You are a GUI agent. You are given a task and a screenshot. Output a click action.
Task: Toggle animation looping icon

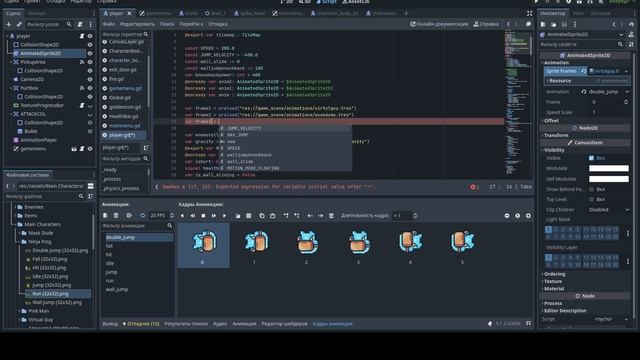(x=142, y=216)
